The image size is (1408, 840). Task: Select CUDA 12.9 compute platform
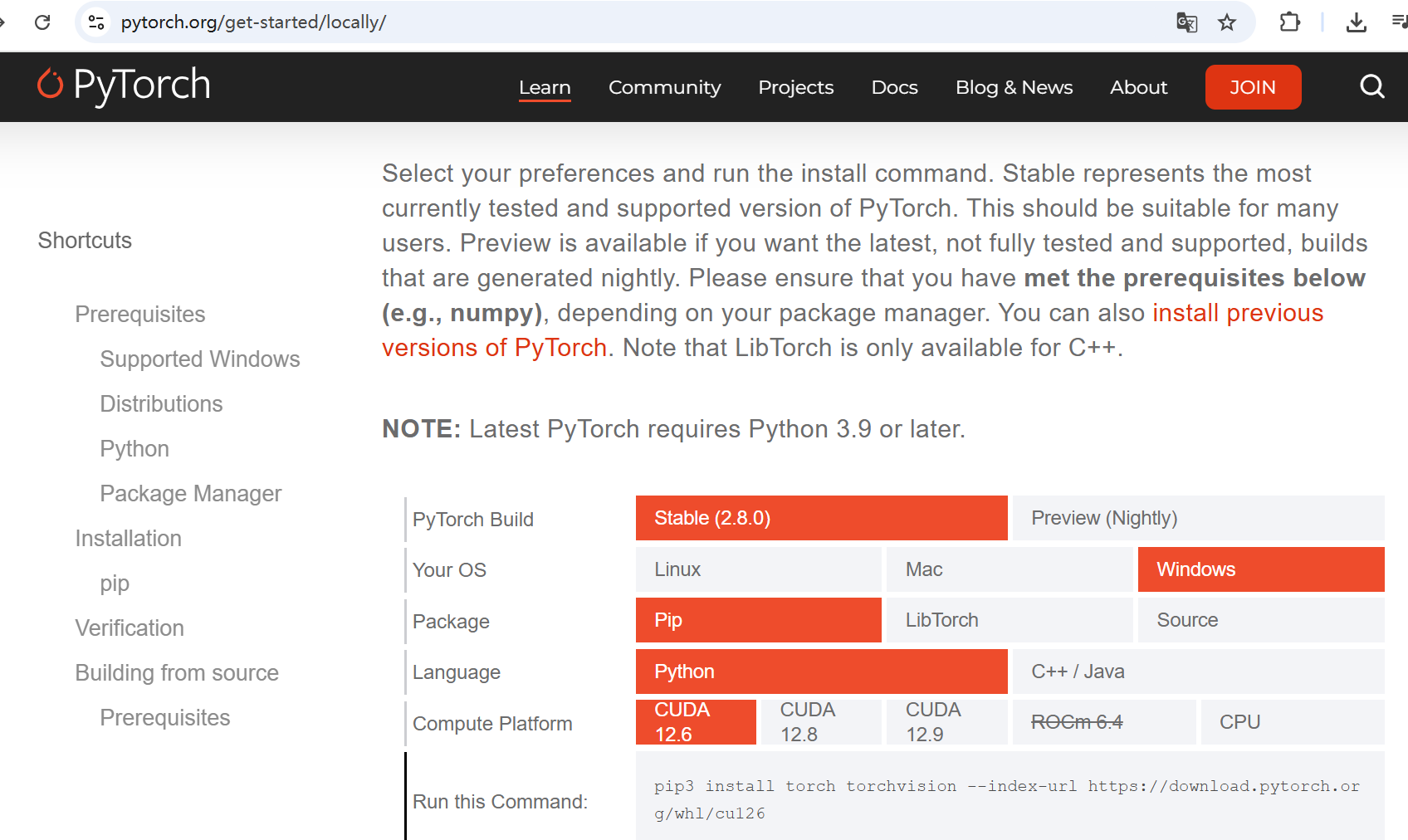pyautogui.click(x=947, y=722)
